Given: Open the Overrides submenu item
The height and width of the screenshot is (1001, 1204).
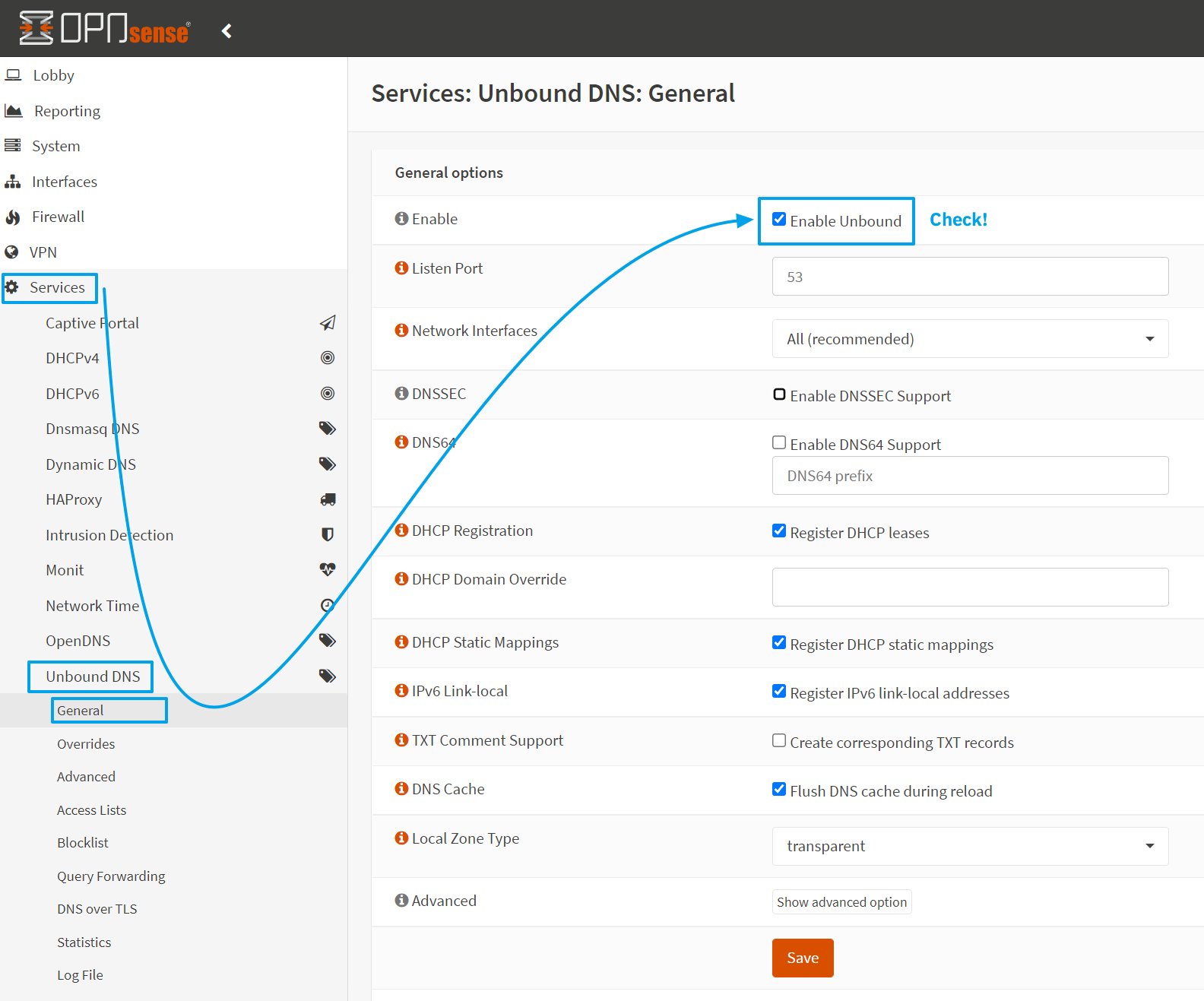Looking at the screenshot, I should pos(86,744).
